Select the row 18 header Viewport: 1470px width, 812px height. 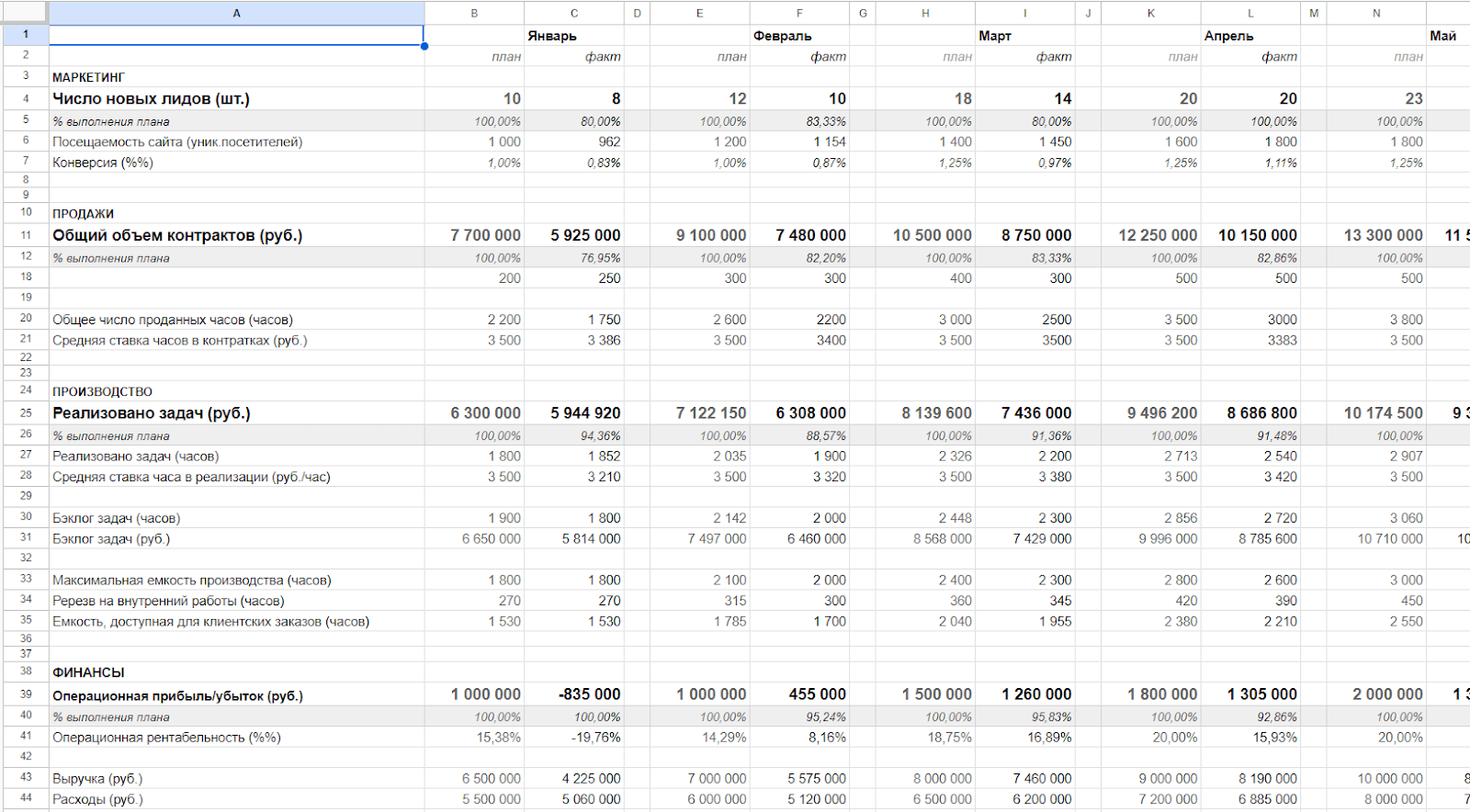click(x=26, y=277)
